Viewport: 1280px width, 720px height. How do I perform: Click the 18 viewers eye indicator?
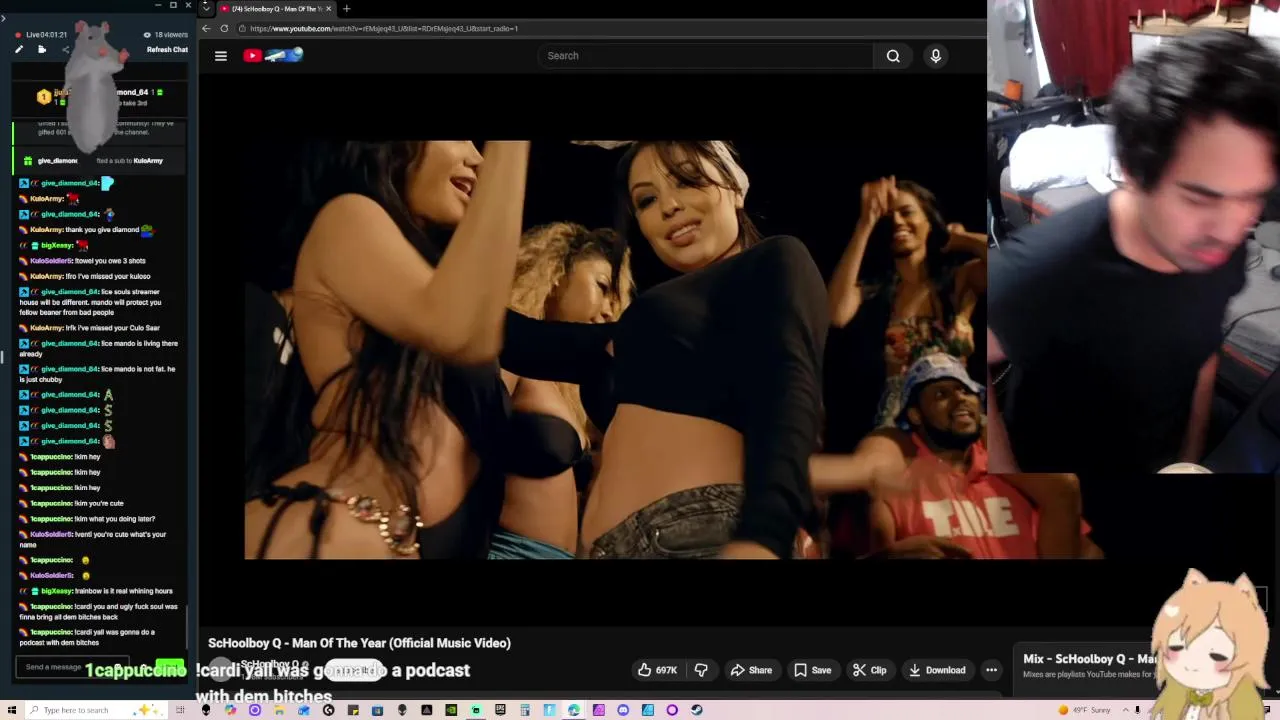pos(165,35)
